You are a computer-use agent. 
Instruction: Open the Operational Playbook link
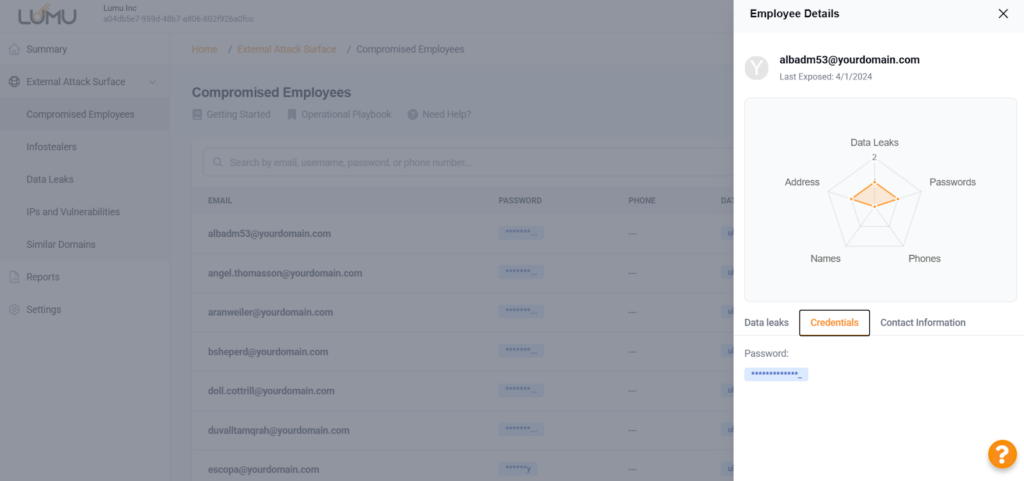coord(345,115)
